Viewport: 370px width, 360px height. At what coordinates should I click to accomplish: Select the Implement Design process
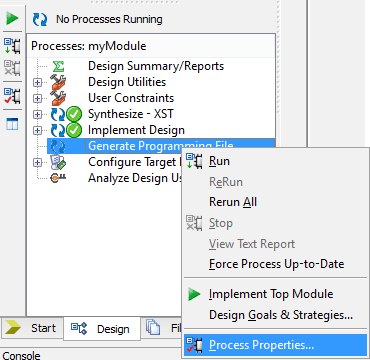pos(136,130)
